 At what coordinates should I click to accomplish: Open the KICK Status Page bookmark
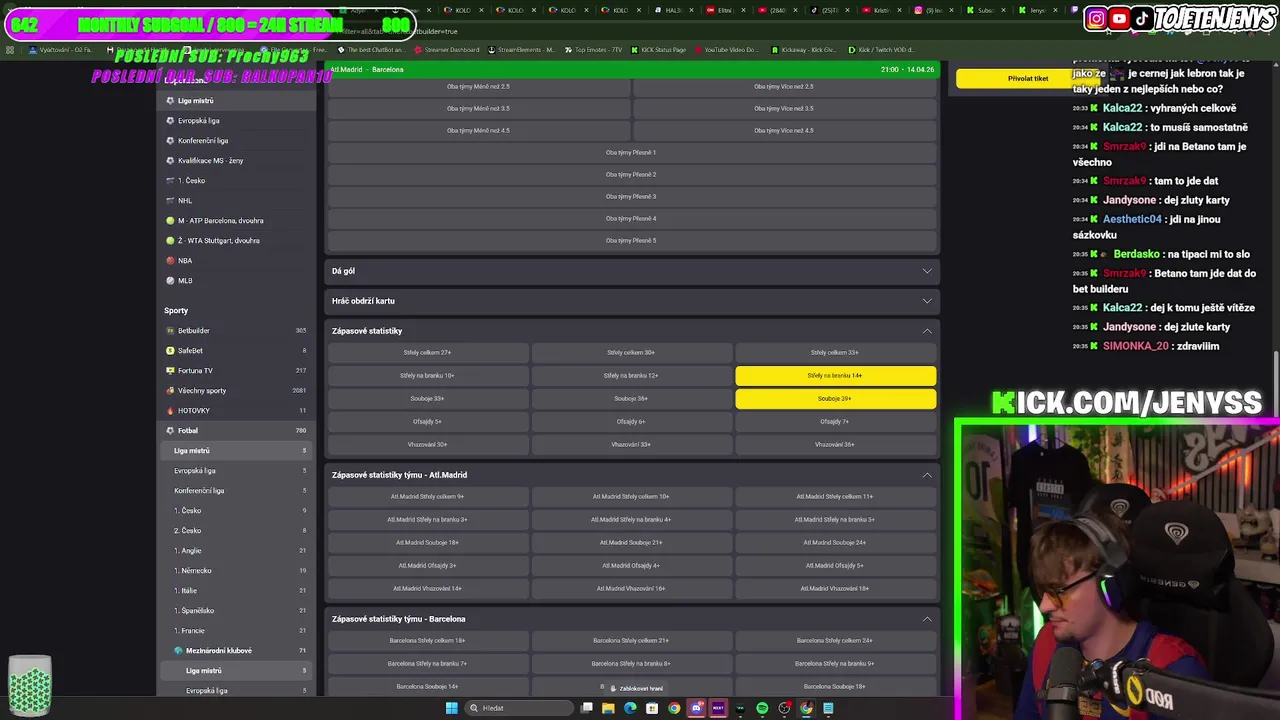coord(657,50)
